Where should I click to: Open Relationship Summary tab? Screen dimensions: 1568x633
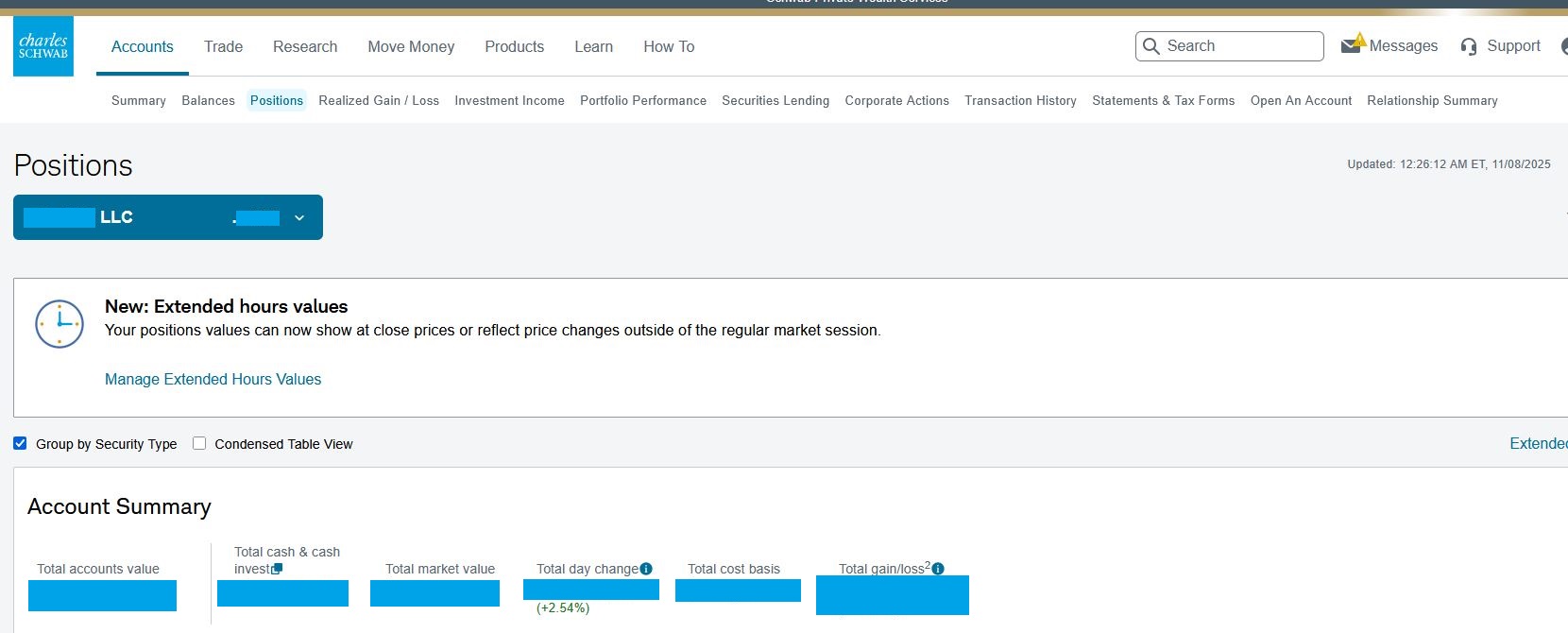click(1433, 100)
